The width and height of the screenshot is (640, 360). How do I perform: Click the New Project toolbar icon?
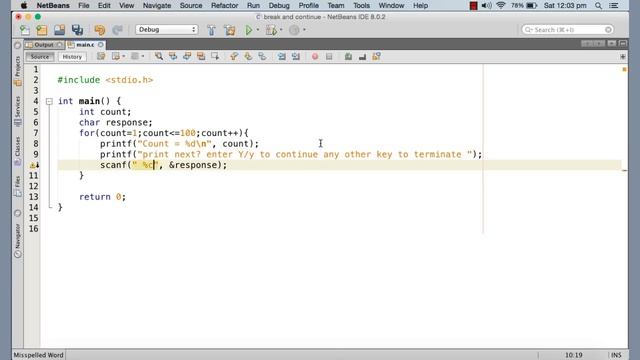[42, 30]
